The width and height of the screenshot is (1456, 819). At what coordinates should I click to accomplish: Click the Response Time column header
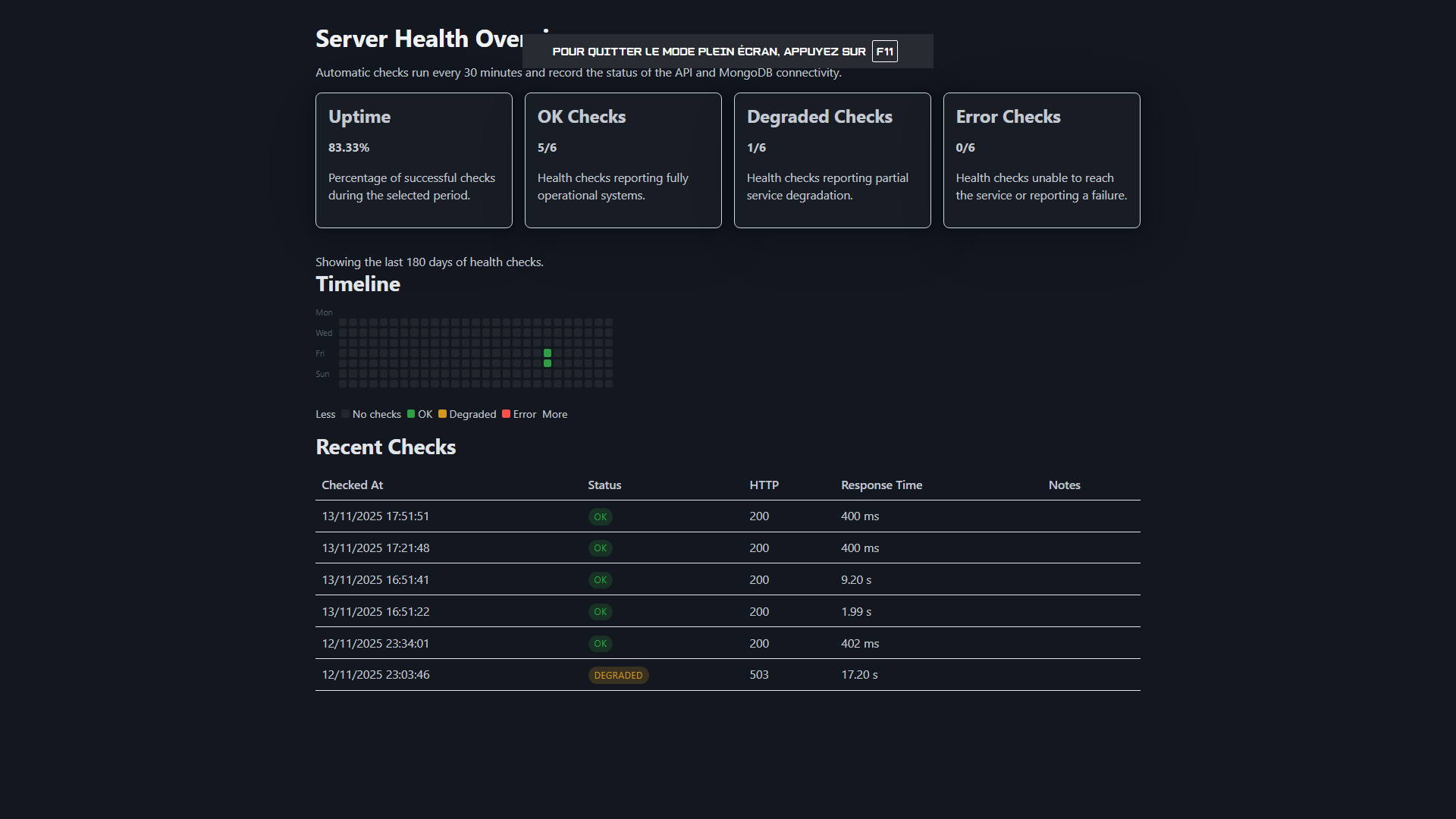tap(881, 485)
